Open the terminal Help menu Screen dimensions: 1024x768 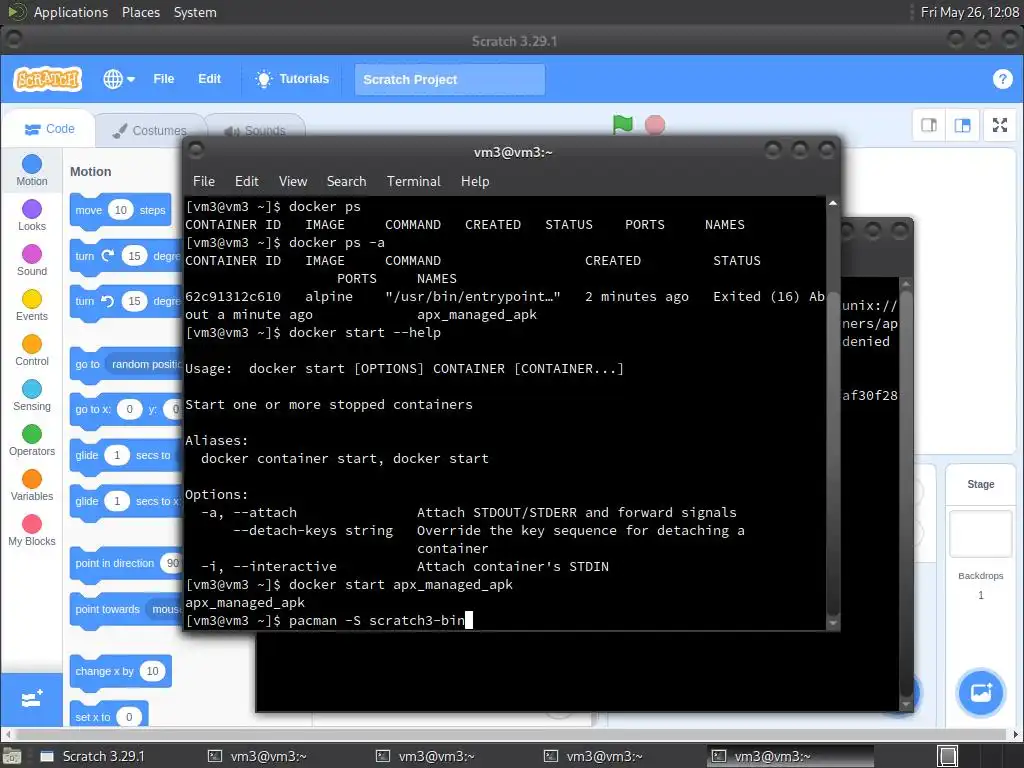[x=475, y=182]
